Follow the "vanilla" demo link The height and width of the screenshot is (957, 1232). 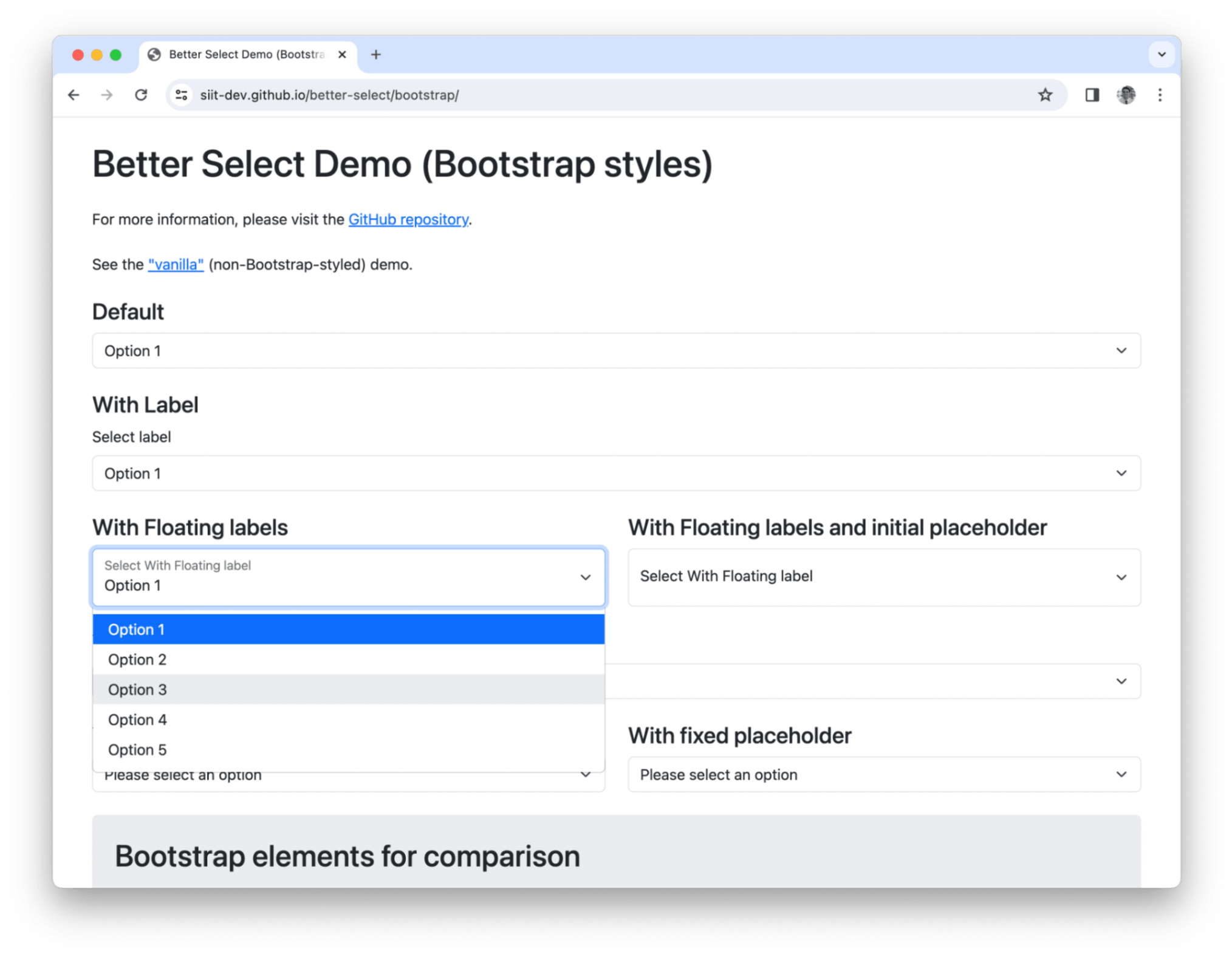[x=176, y=265]
